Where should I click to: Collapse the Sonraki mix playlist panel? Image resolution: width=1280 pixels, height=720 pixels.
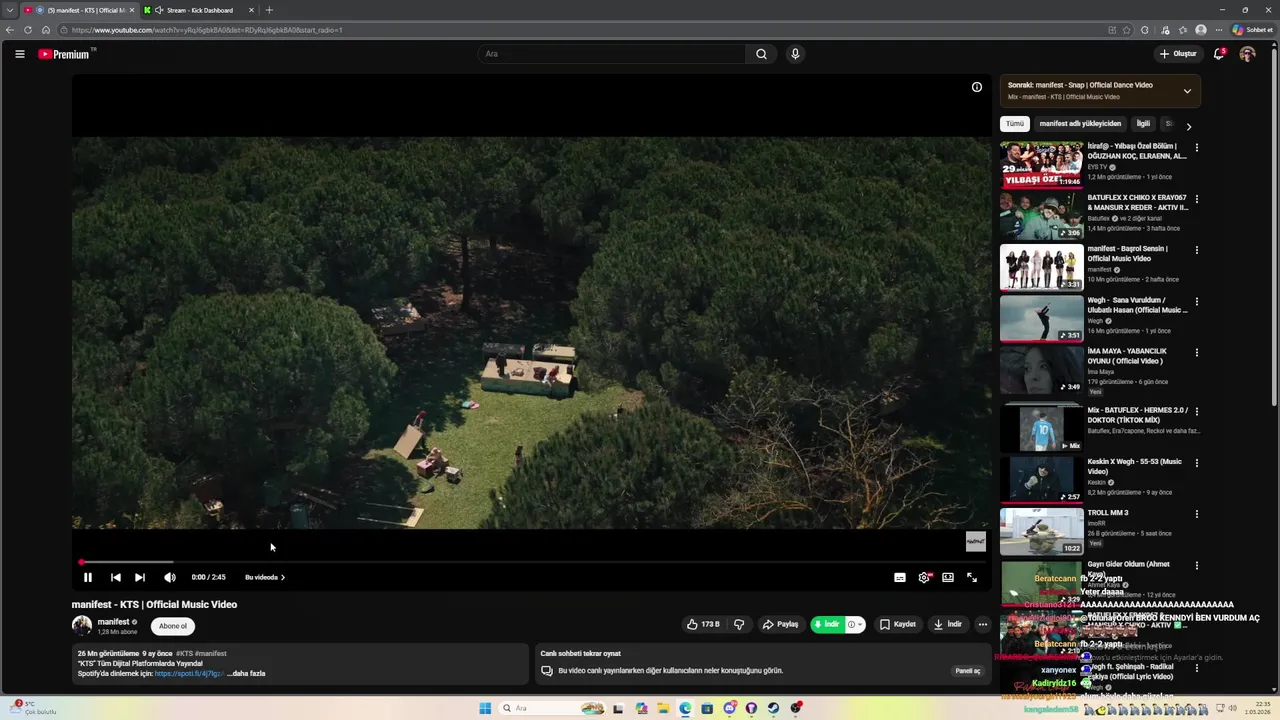coord(1187,91)
